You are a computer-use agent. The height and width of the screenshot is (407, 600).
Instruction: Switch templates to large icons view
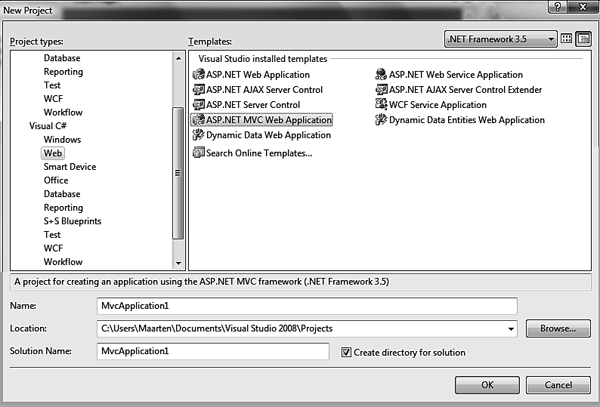tap(566, 39)
